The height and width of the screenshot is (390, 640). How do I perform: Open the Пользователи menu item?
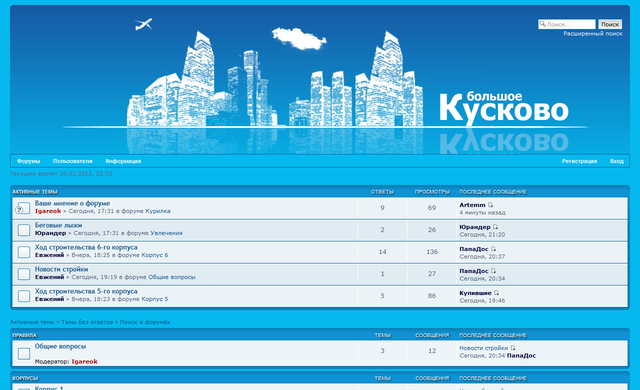click(73, 161)
